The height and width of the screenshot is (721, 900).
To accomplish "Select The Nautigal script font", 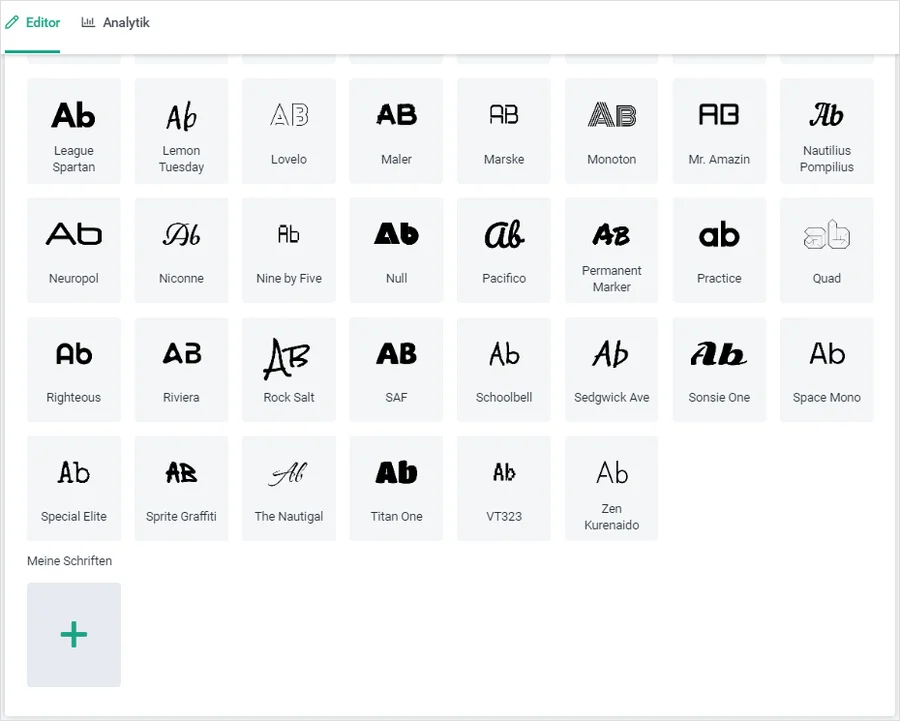I will pyautogui.click(x=289, y=488).
